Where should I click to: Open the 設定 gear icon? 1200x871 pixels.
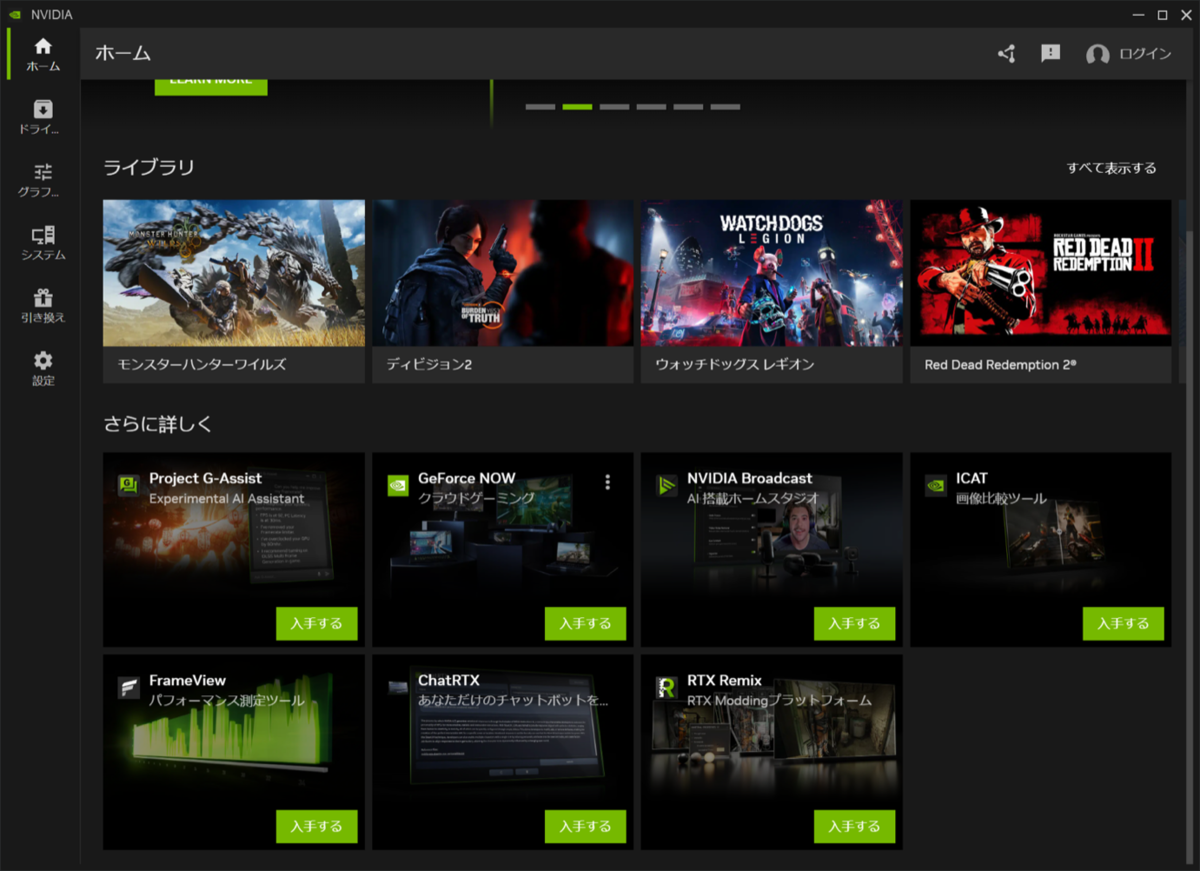coord(43,361)
